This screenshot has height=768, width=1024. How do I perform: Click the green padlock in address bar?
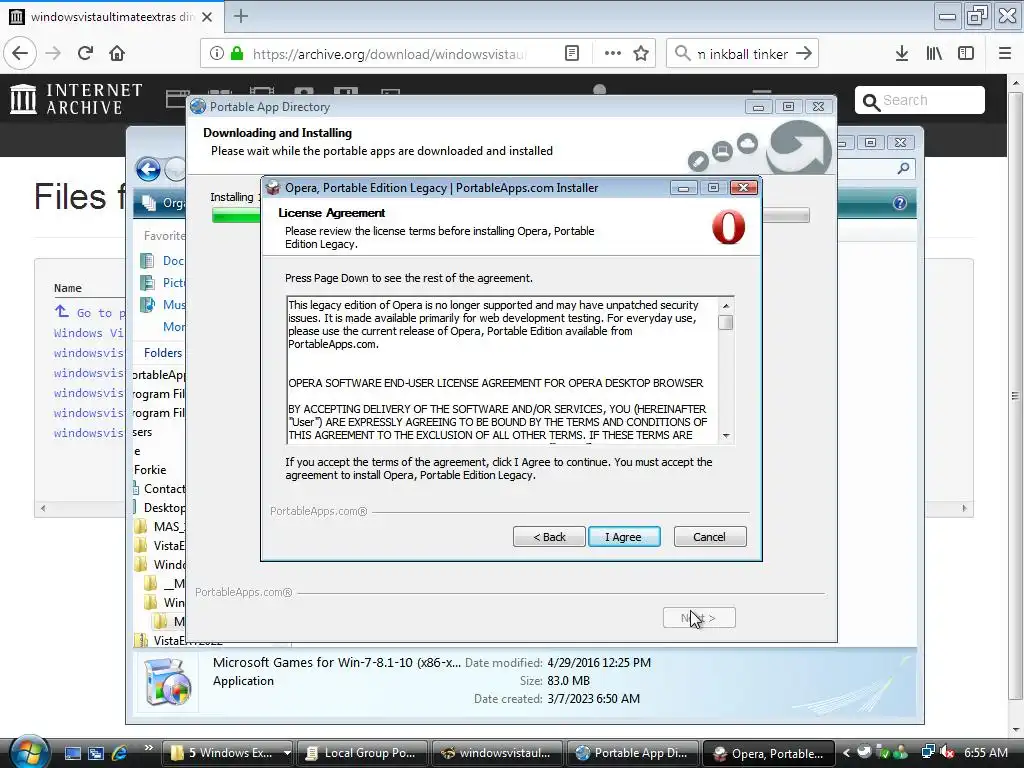[x=237, y=54]
